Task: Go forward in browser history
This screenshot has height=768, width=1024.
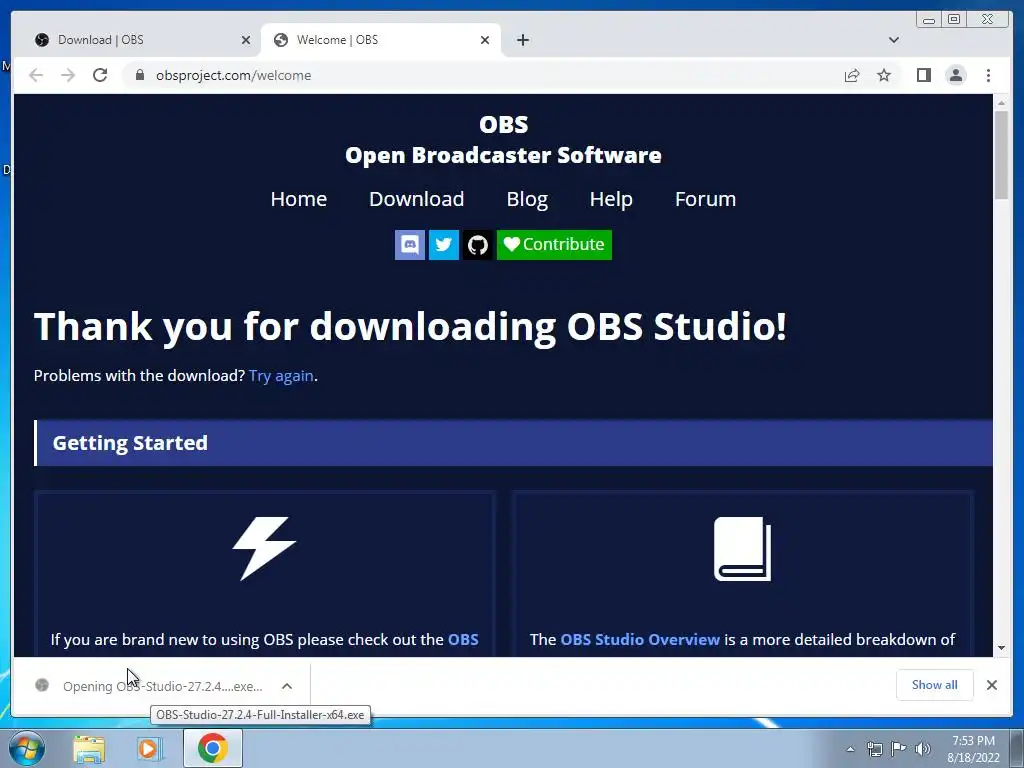Action: tap(68, 75)
